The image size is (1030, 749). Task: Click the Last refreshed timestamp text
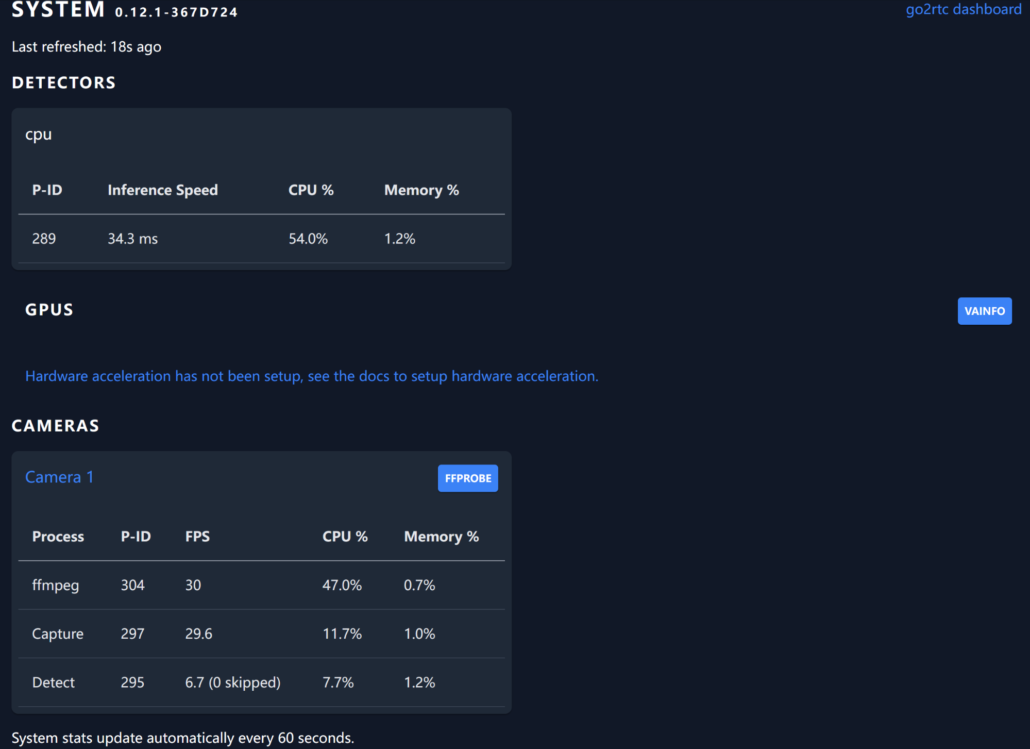point(86,47)
